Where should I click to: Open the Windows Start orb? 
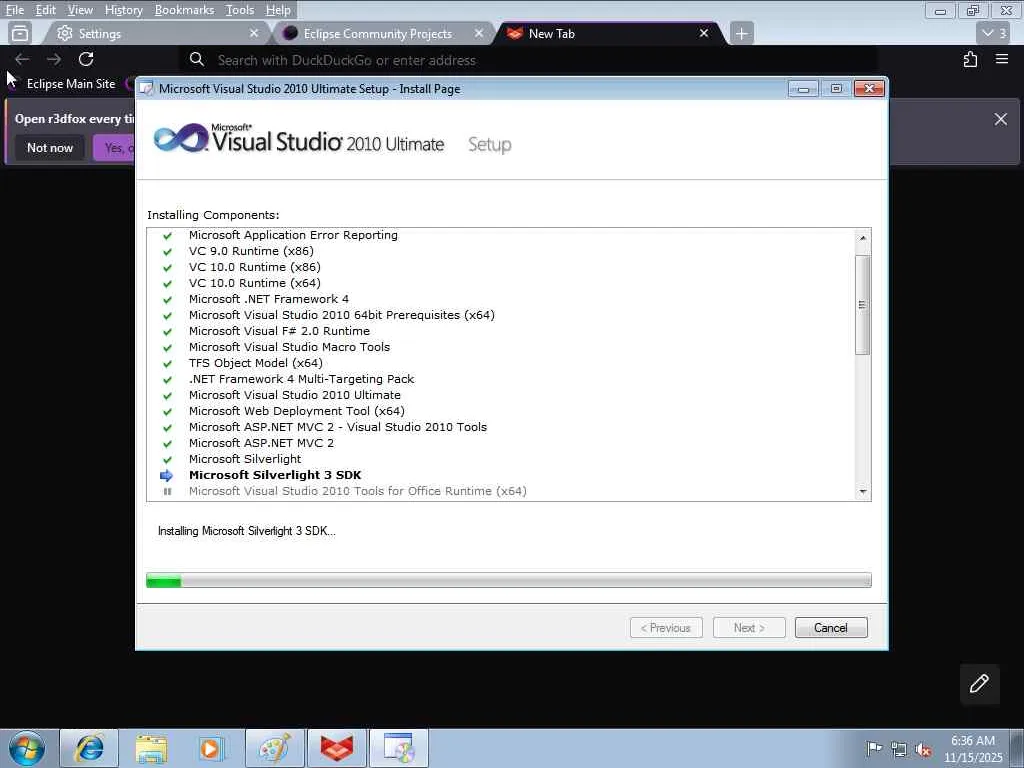click(x=27, y=748)
